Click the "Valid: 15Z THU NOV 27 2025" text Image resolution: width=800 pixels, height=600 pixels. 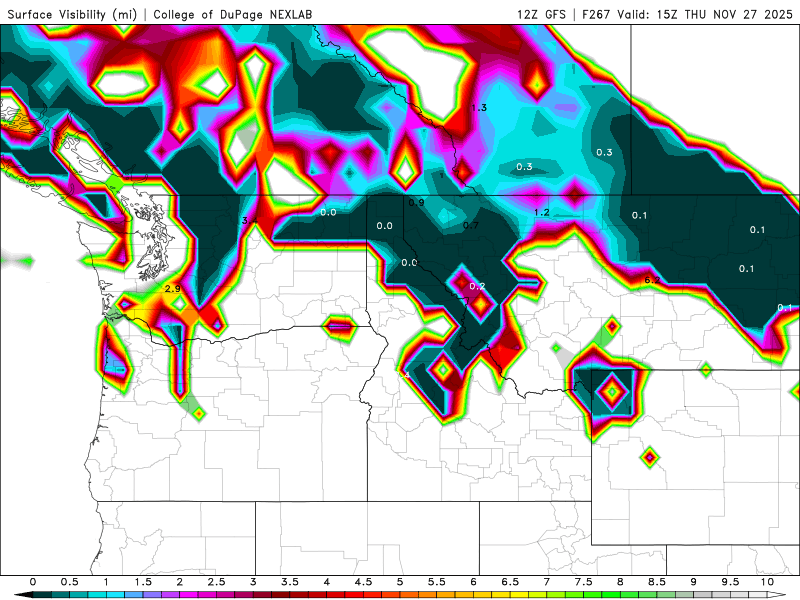tap(705, 14)
